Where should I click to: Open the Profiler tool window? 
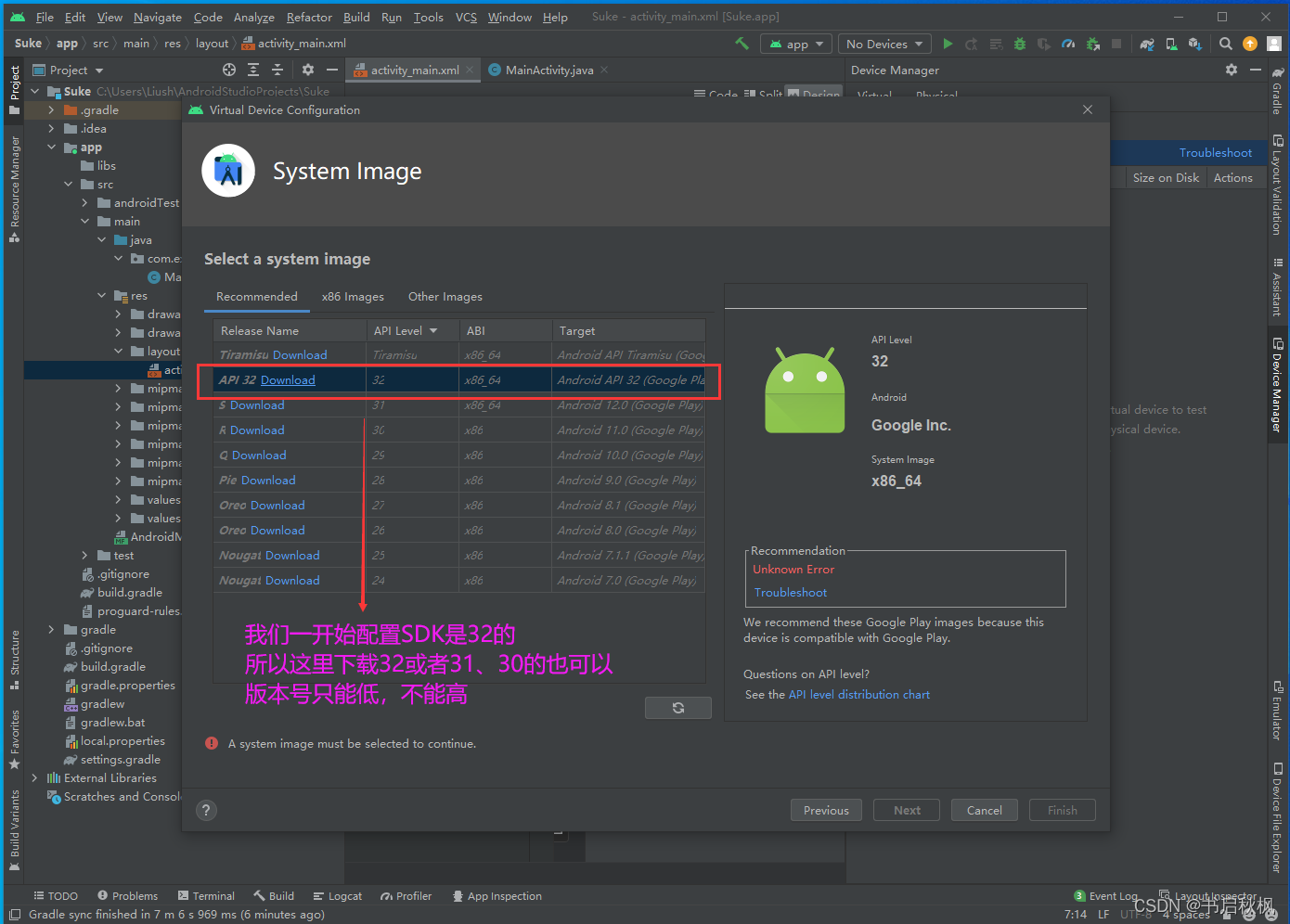[406, 896]
